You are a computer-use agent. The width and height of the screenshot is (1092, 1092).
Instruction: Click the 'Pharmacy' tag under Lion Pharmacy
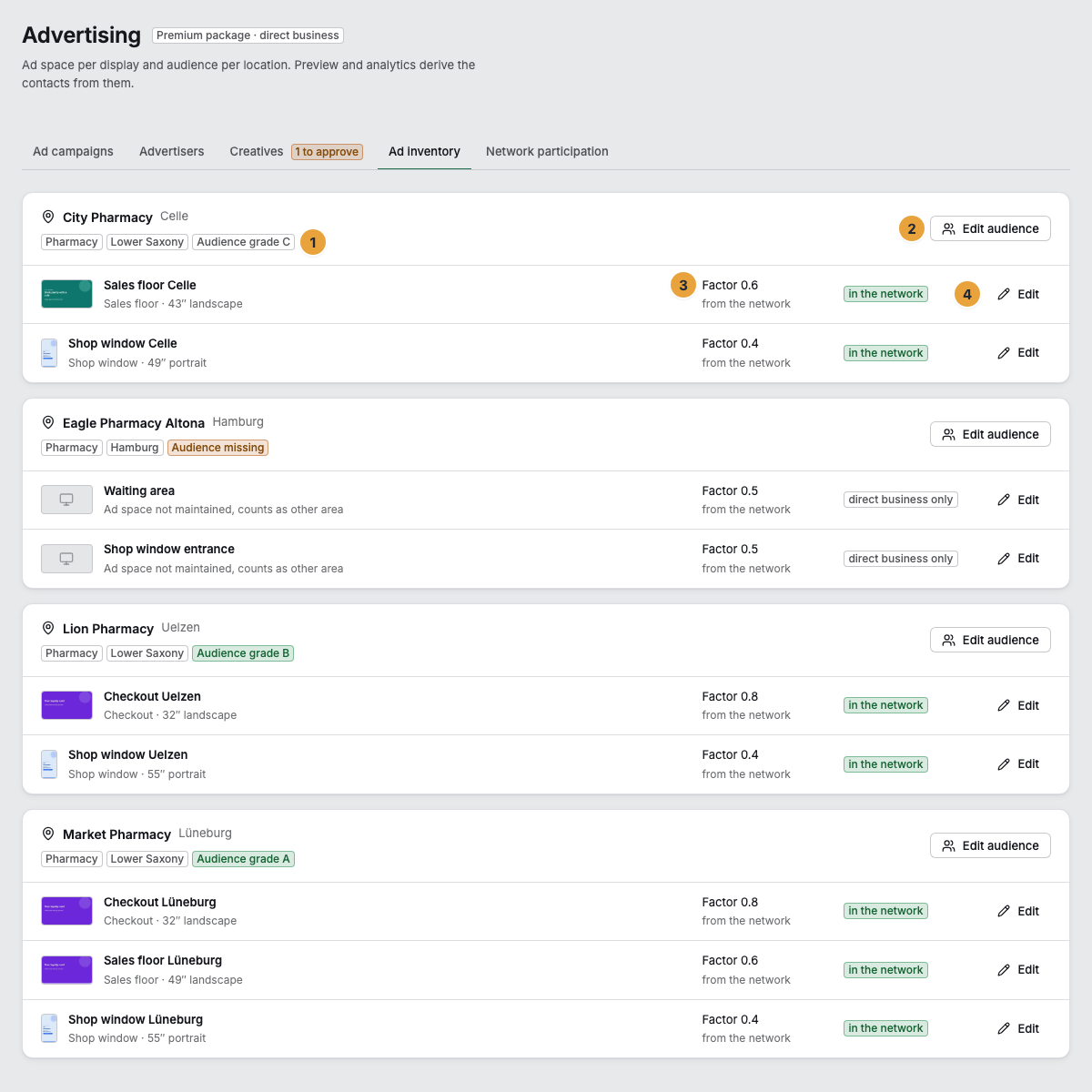[72, 653]
